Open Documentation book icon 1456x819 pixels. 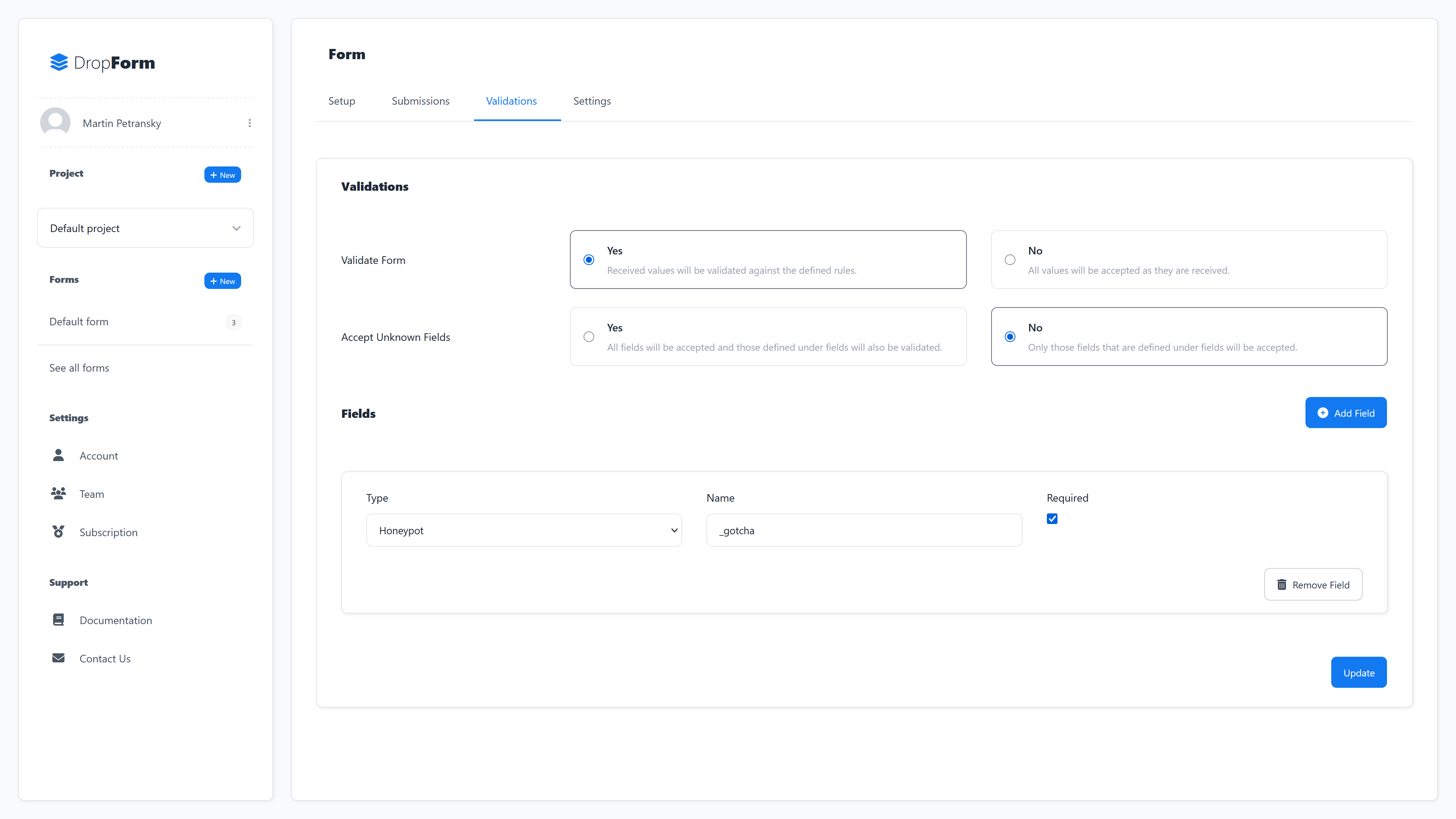(58, 620)
